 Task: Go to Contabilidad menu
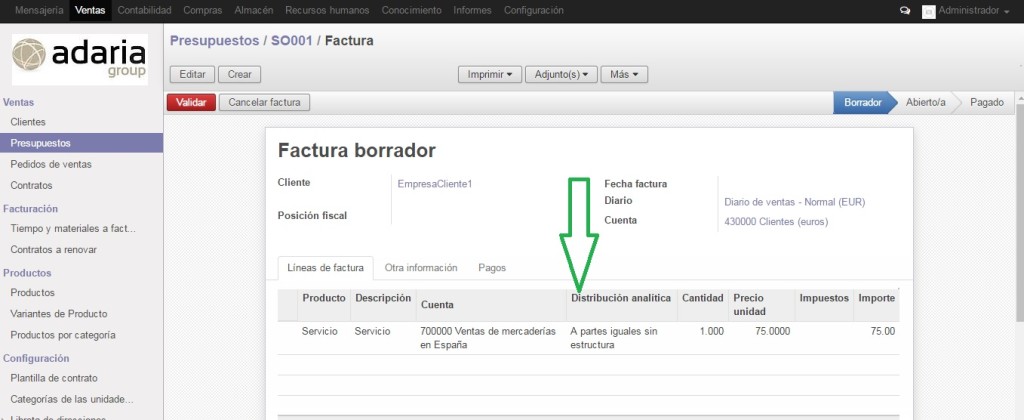click(x=144, y=10)
